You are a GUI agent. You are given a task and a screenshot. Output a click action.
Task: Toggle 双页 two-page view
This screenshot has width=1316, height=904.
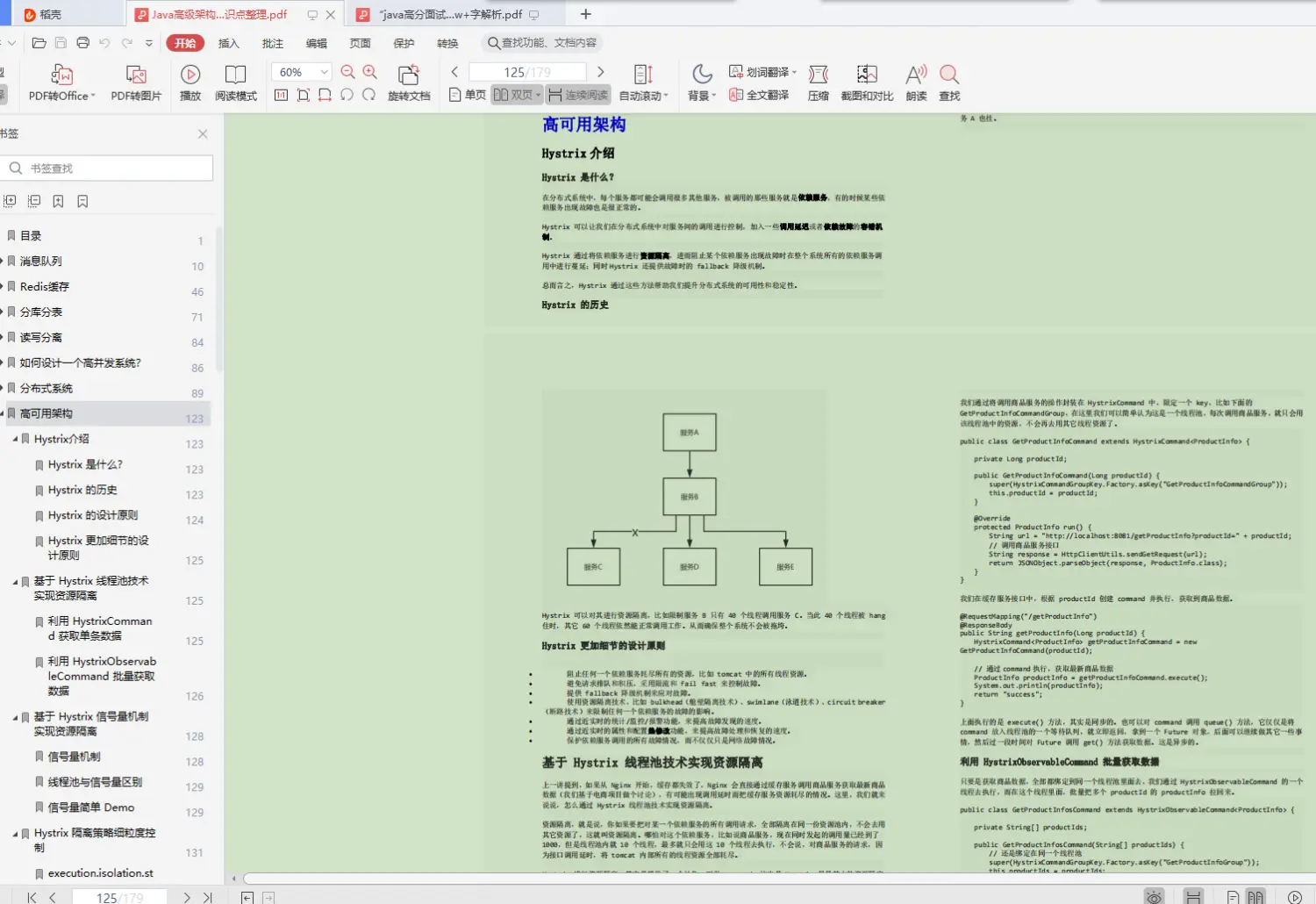(x=517, y=95)
